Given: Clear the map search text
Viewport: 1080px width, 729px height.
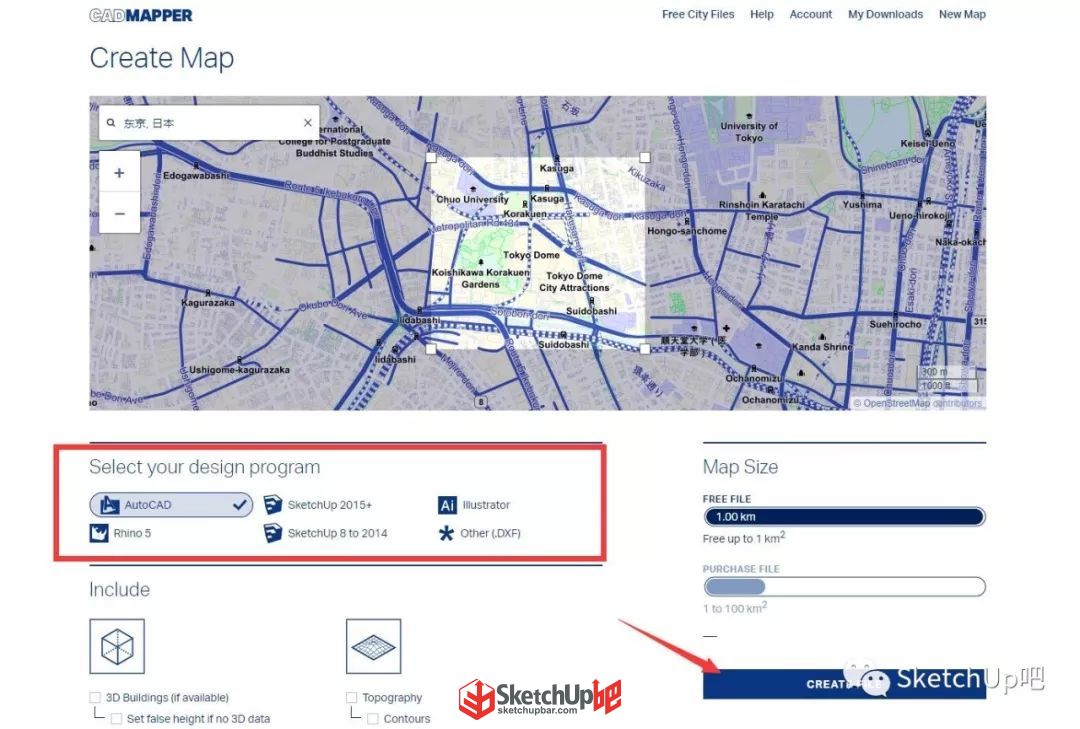Looking at the screenshot, I should click(308, 123).
